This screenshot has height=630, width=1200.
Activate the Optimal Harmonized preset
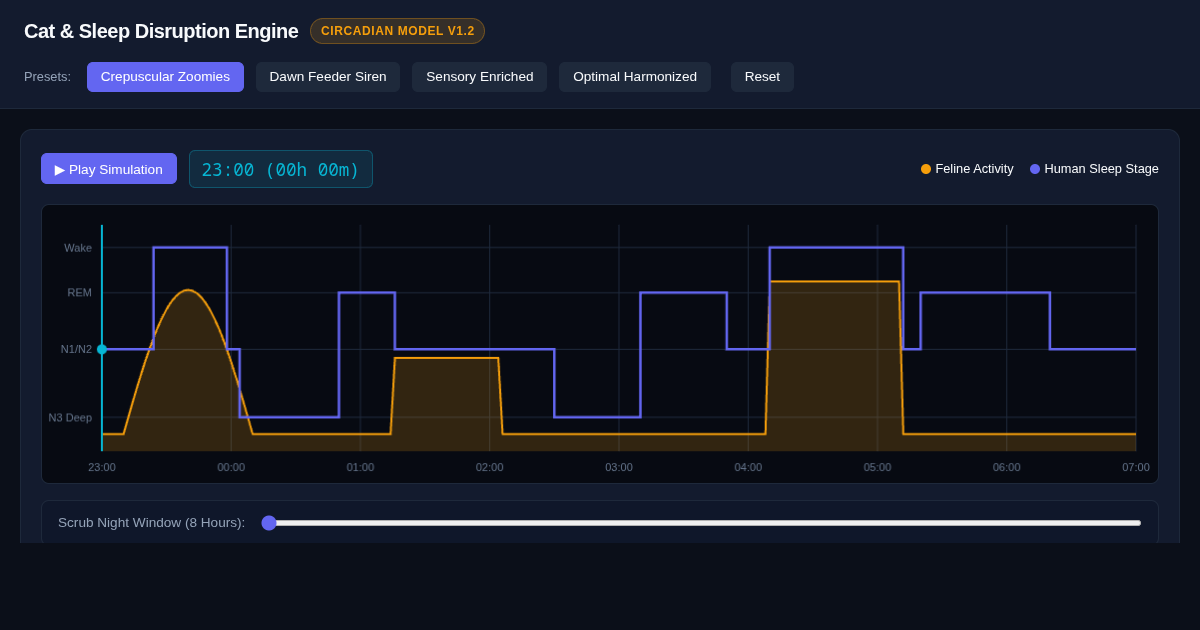coord(635,77)
